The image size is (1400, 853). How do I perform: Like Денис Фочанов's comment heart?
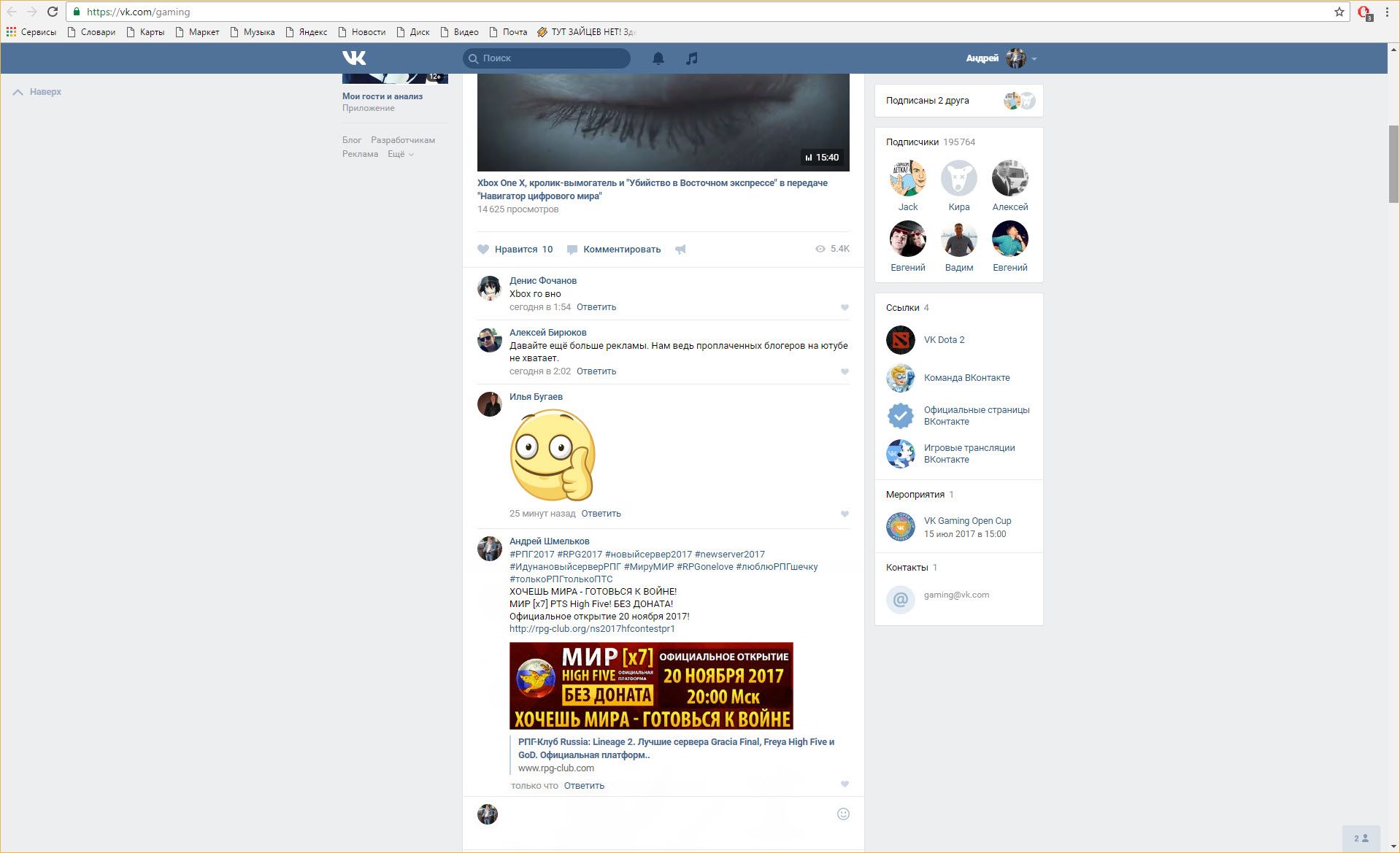pos(845,308)
